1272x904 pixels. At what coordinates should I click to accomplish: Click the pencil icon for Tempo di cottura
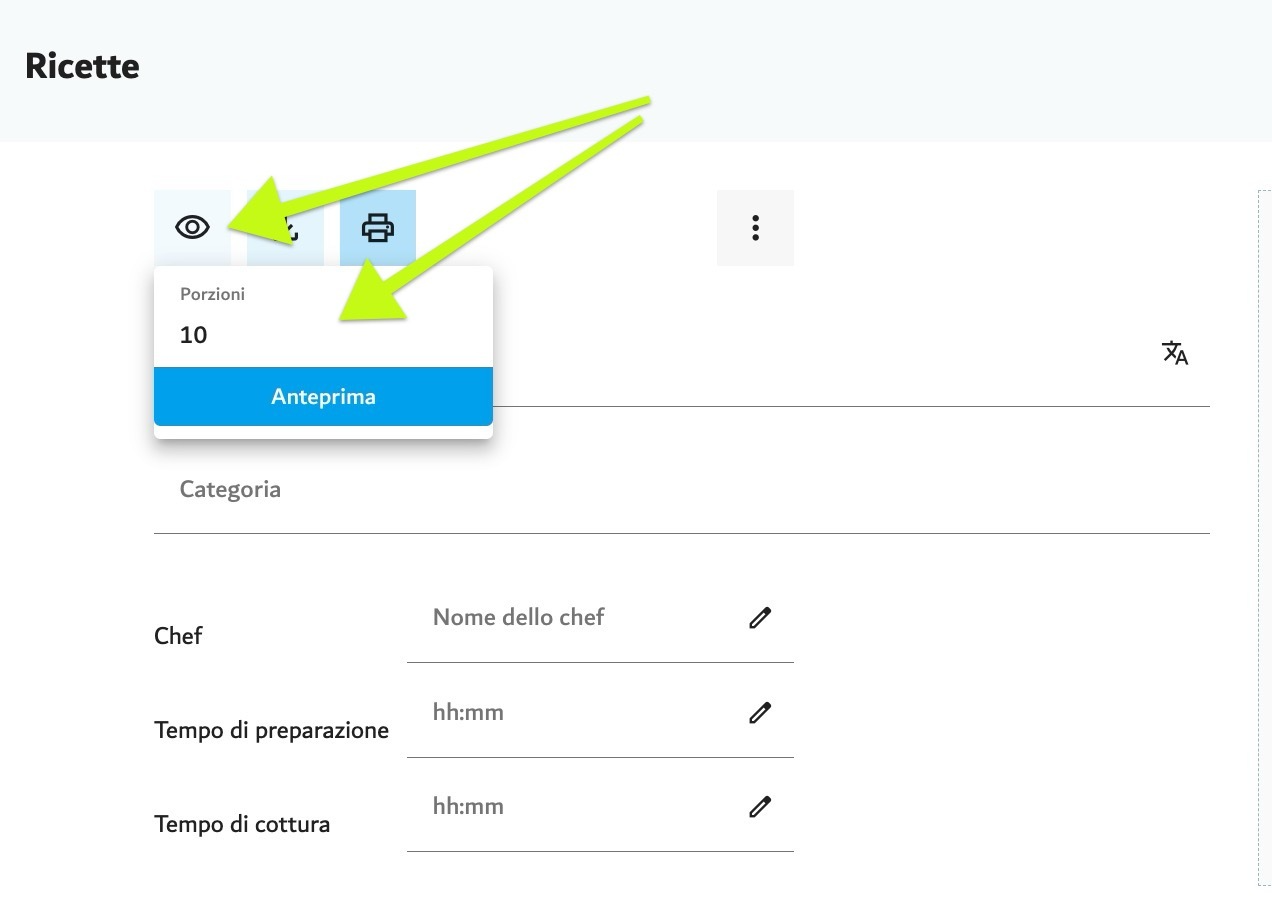pos(760,806)
